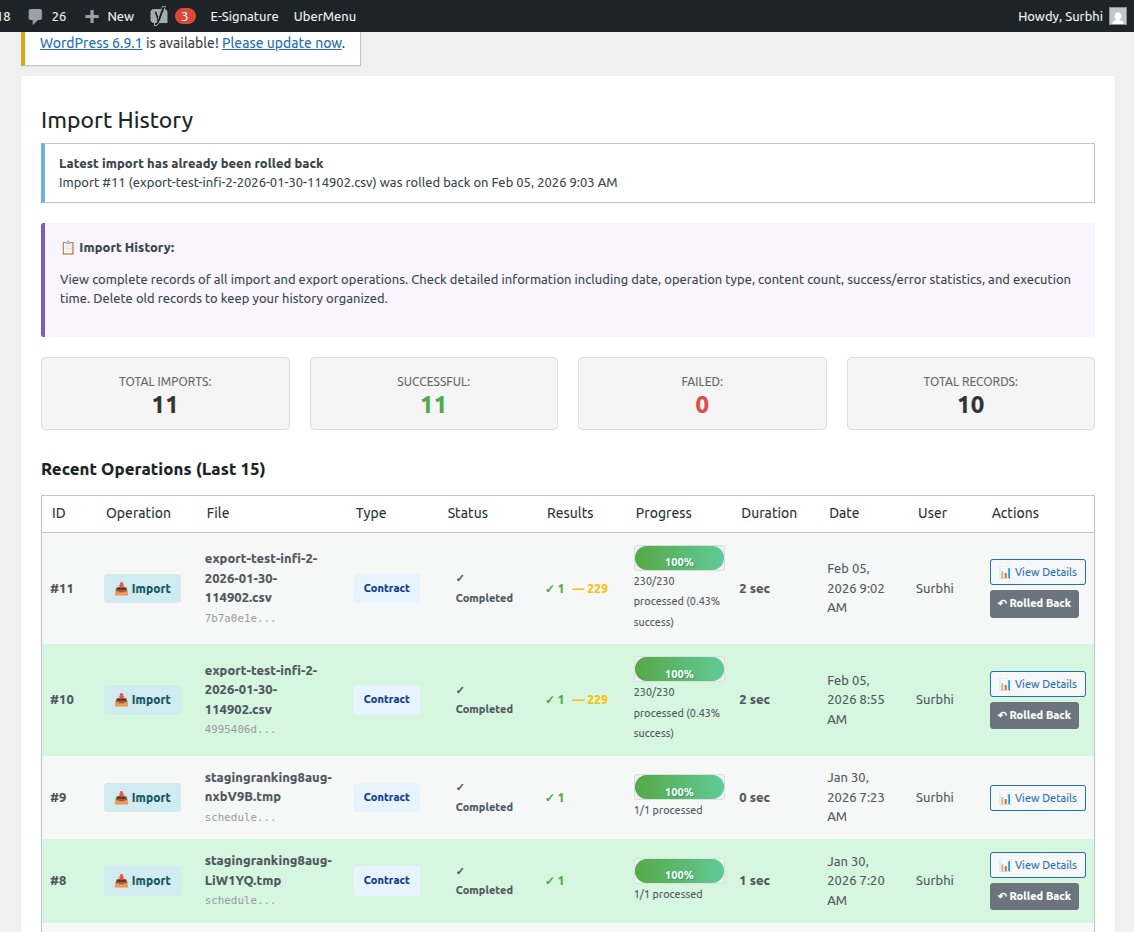1134x932 pixels.
Task: Click Rolled Back button for import #8
Action: click(x=1034, y=897)
